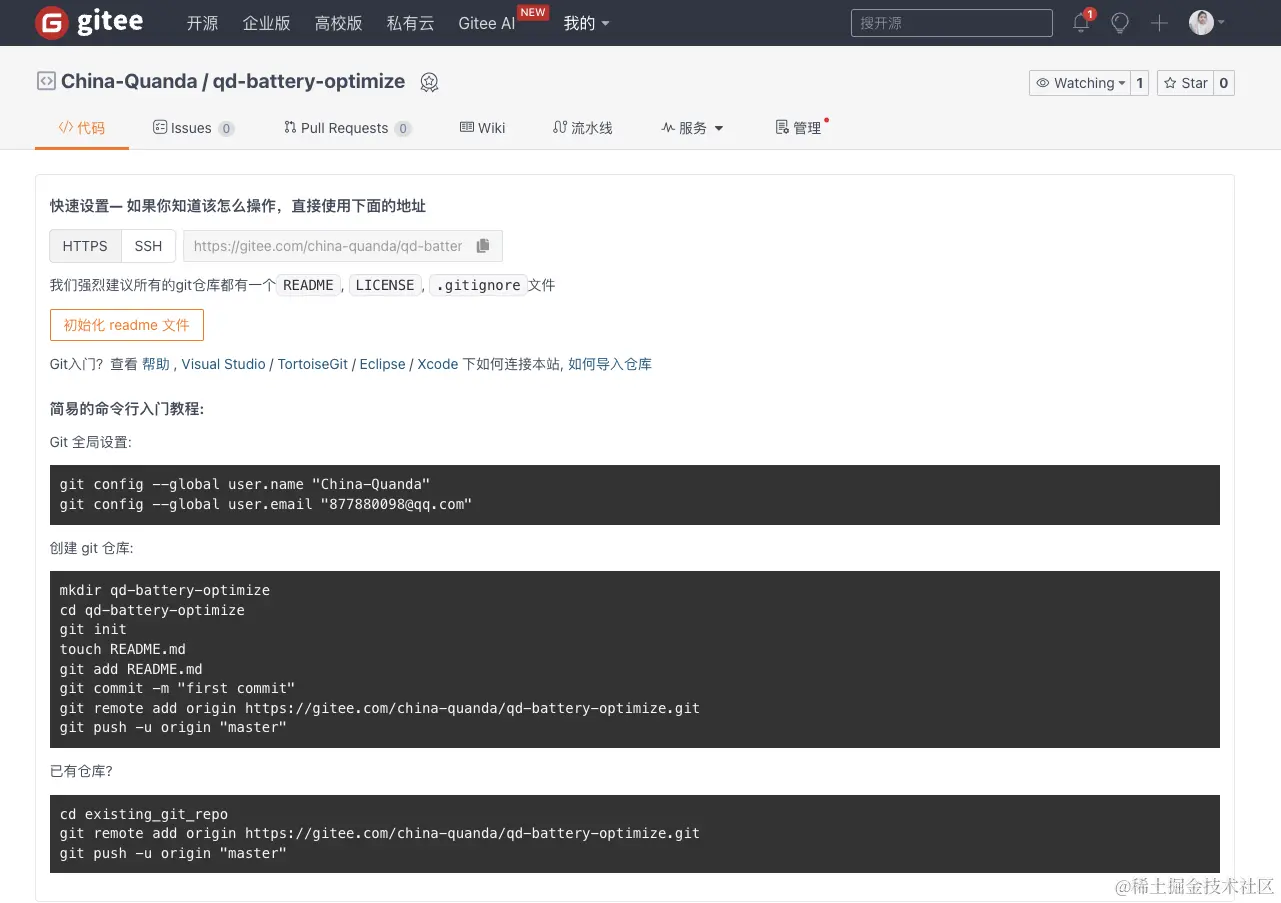This screenshot has height=903, width=1281.
Task: Click the git init line
Action: pyautogui.click(x=93, y=629)
